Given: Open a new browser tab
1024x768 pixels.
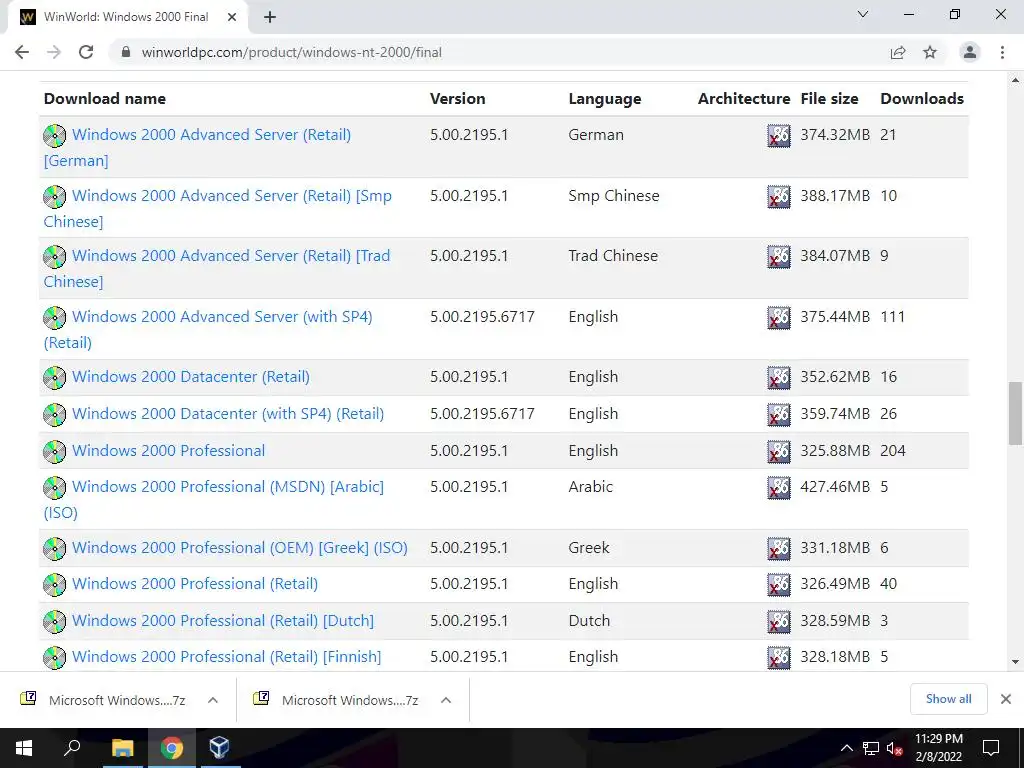Looking at the screenshot, I should click(x=270, y=18).
